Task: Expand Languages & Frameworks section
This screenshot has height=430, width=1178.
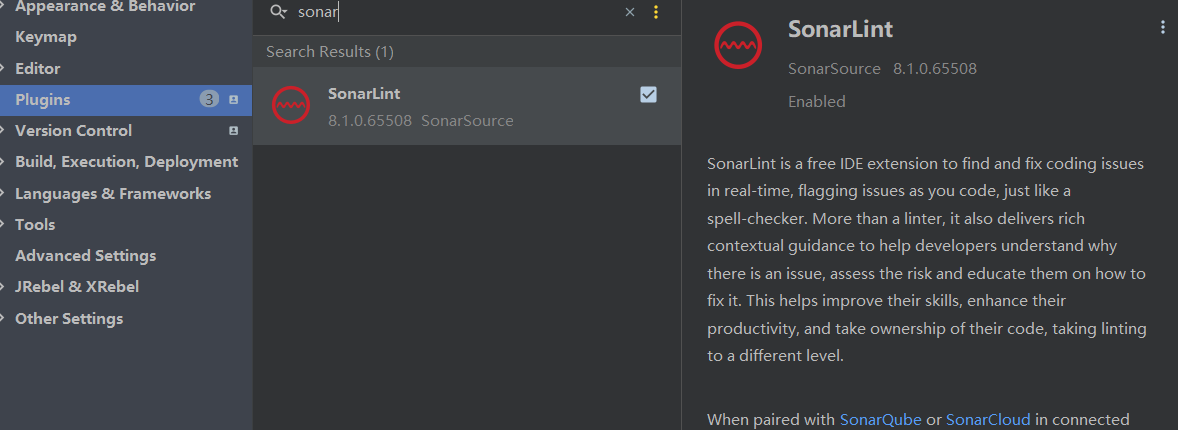Action: pyautogui.click(x=4, y=194)
